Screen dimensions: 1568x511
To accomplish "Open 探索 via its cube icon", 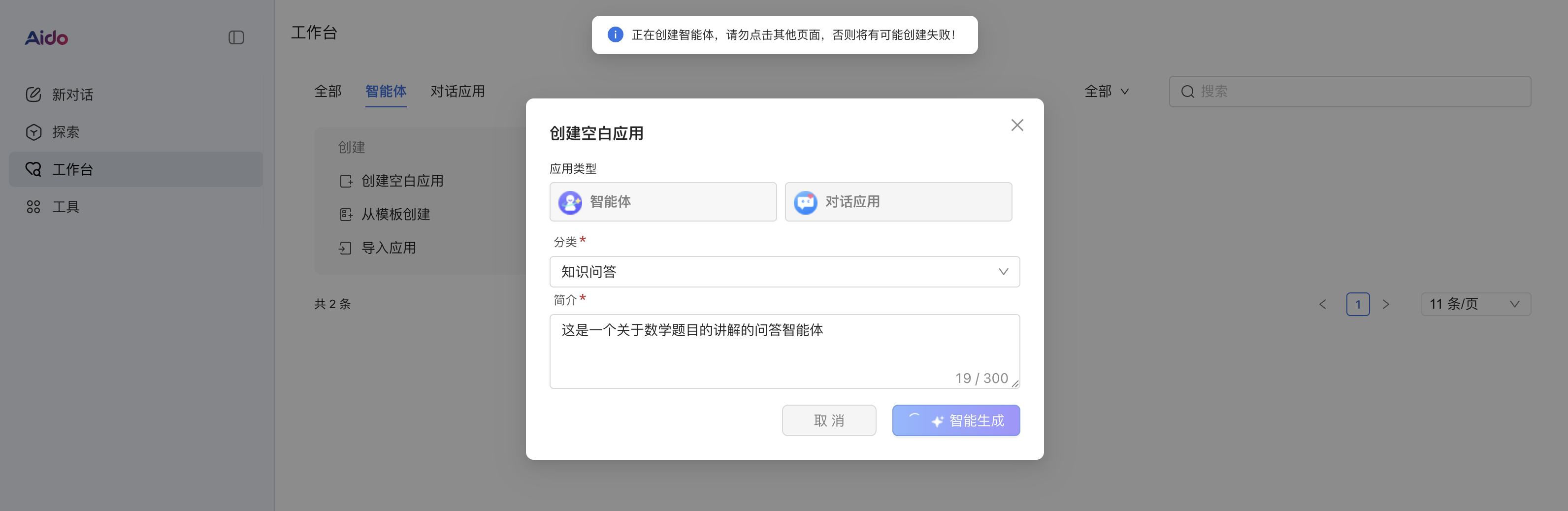I will pos(34,132).
